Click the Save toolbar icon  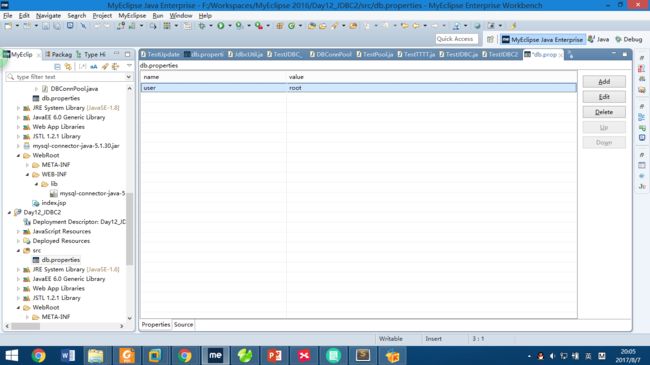[46, 26]
